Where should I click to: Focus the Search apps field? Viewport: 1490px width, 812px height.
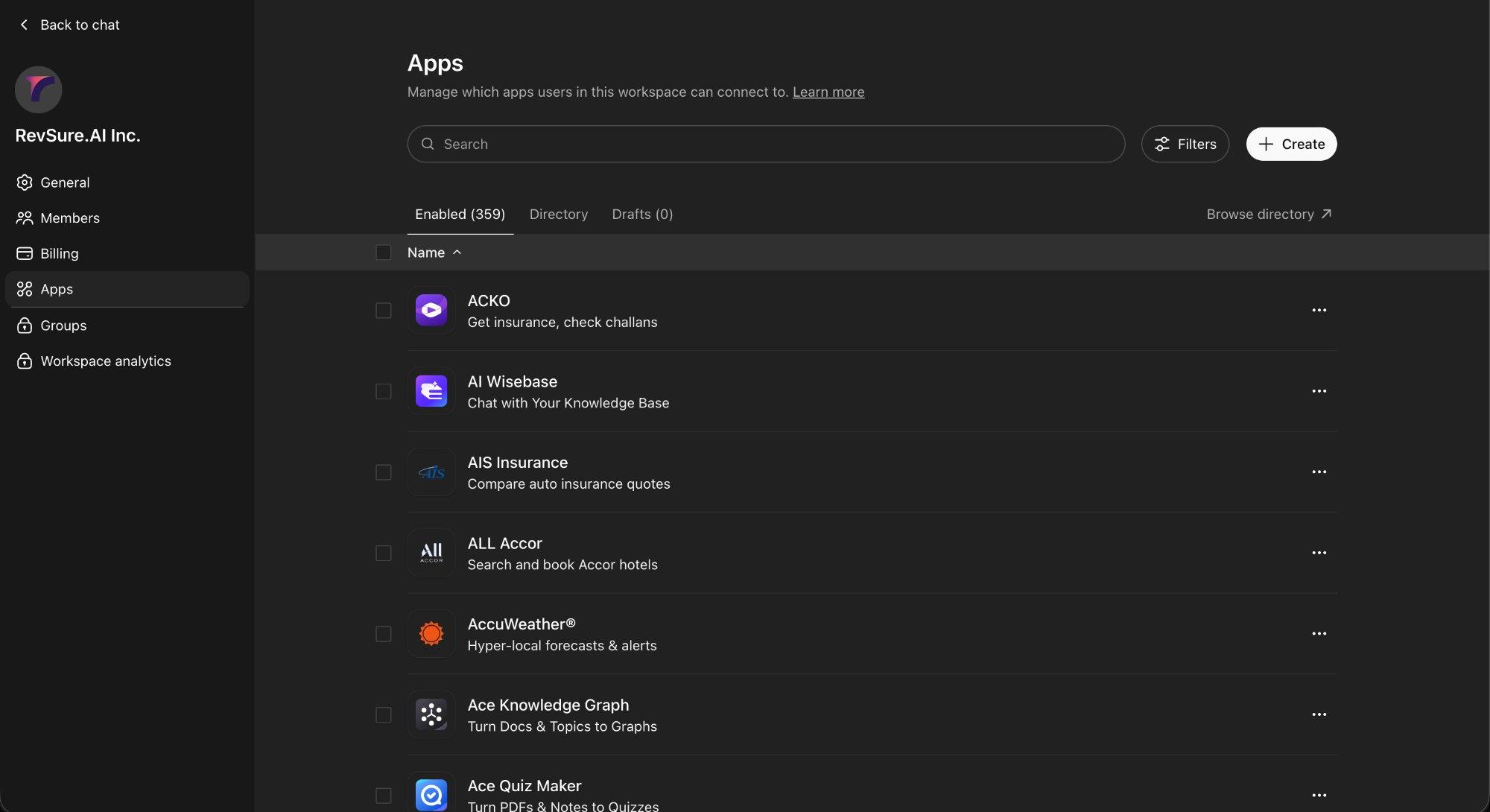click(x=766, y=144)
